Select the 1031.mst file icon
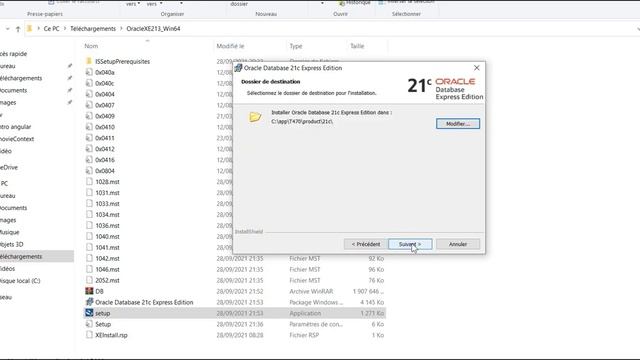Screen dimensions: 640x360 [x=89, y=192]
